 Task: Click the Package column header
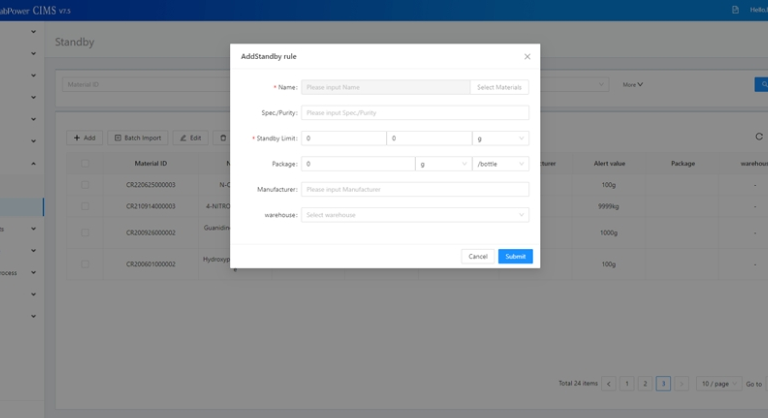[683, 163]
